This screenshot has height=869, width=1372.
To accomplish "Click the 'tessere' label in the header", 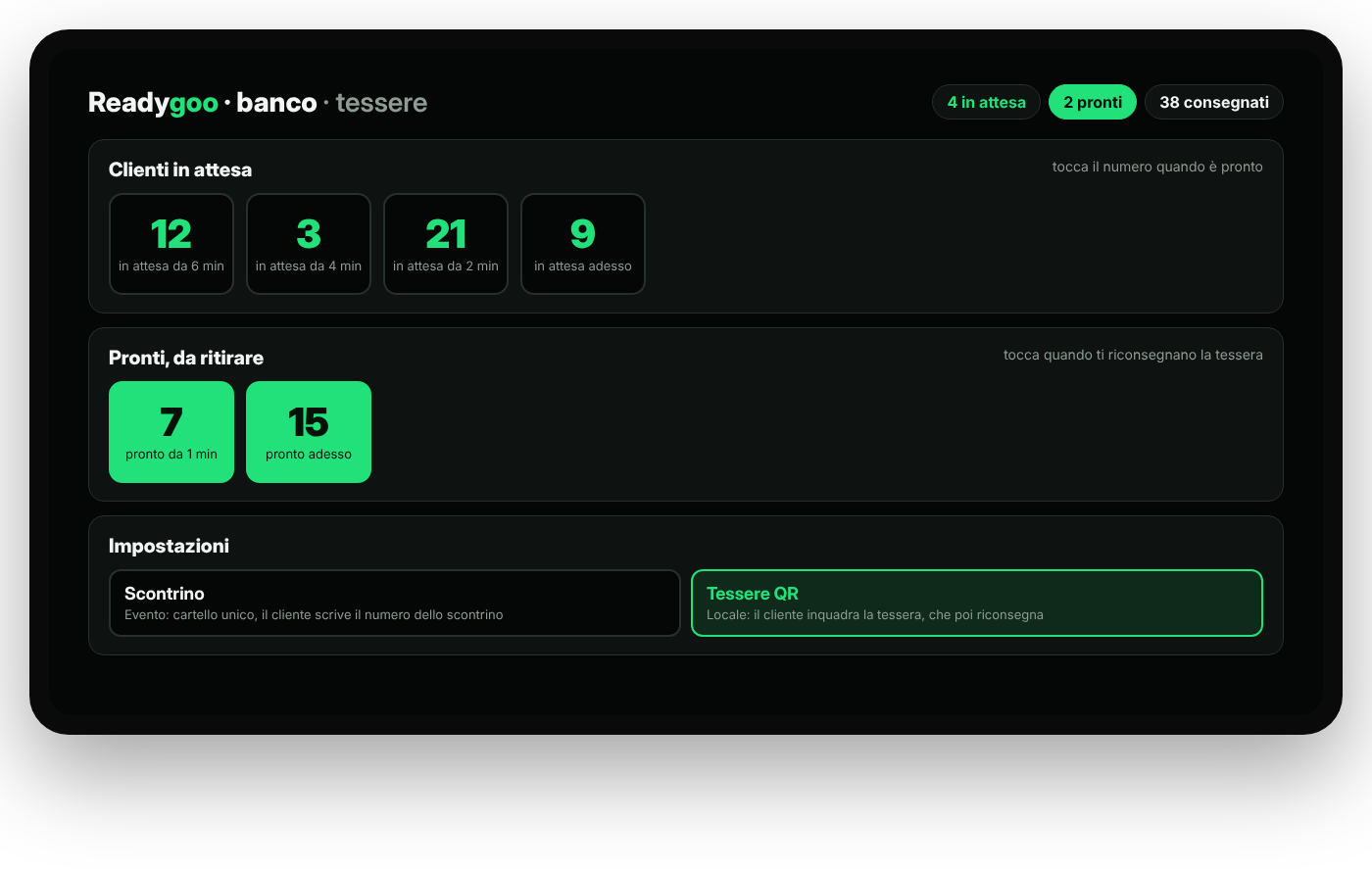I will point(381,103).
